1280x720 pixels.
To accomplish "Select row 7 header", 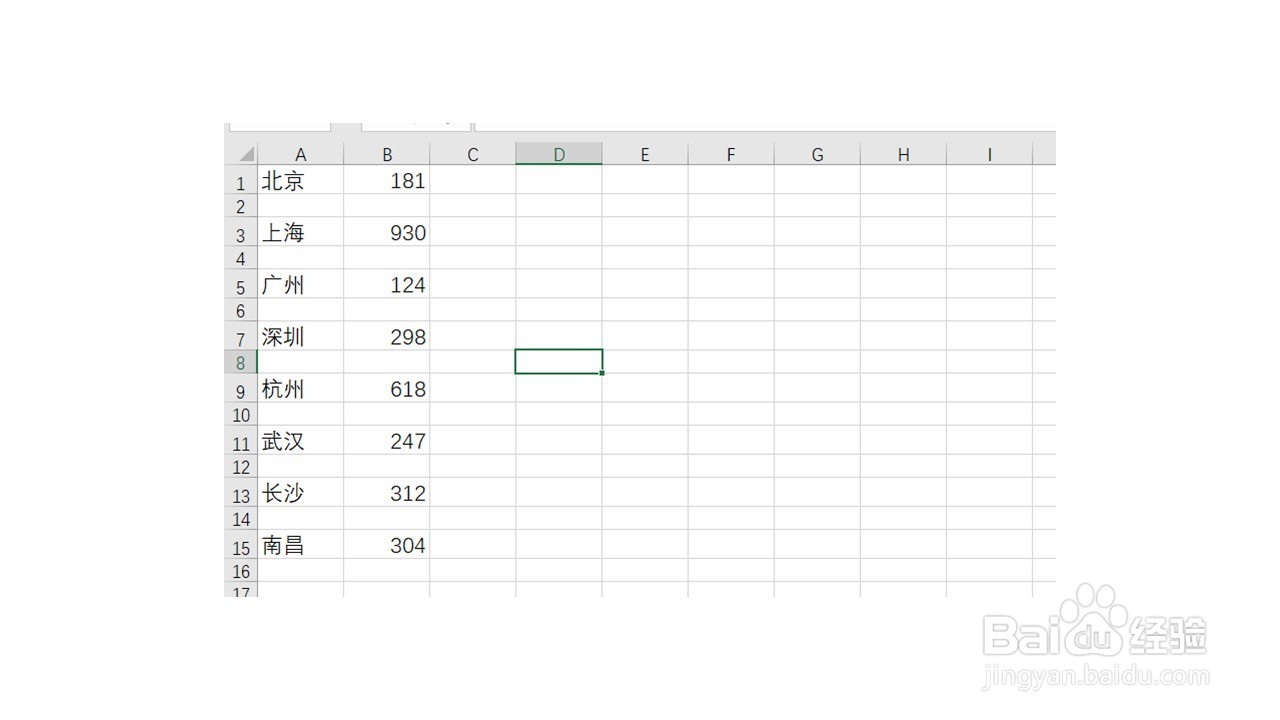I will pos(241,336).
